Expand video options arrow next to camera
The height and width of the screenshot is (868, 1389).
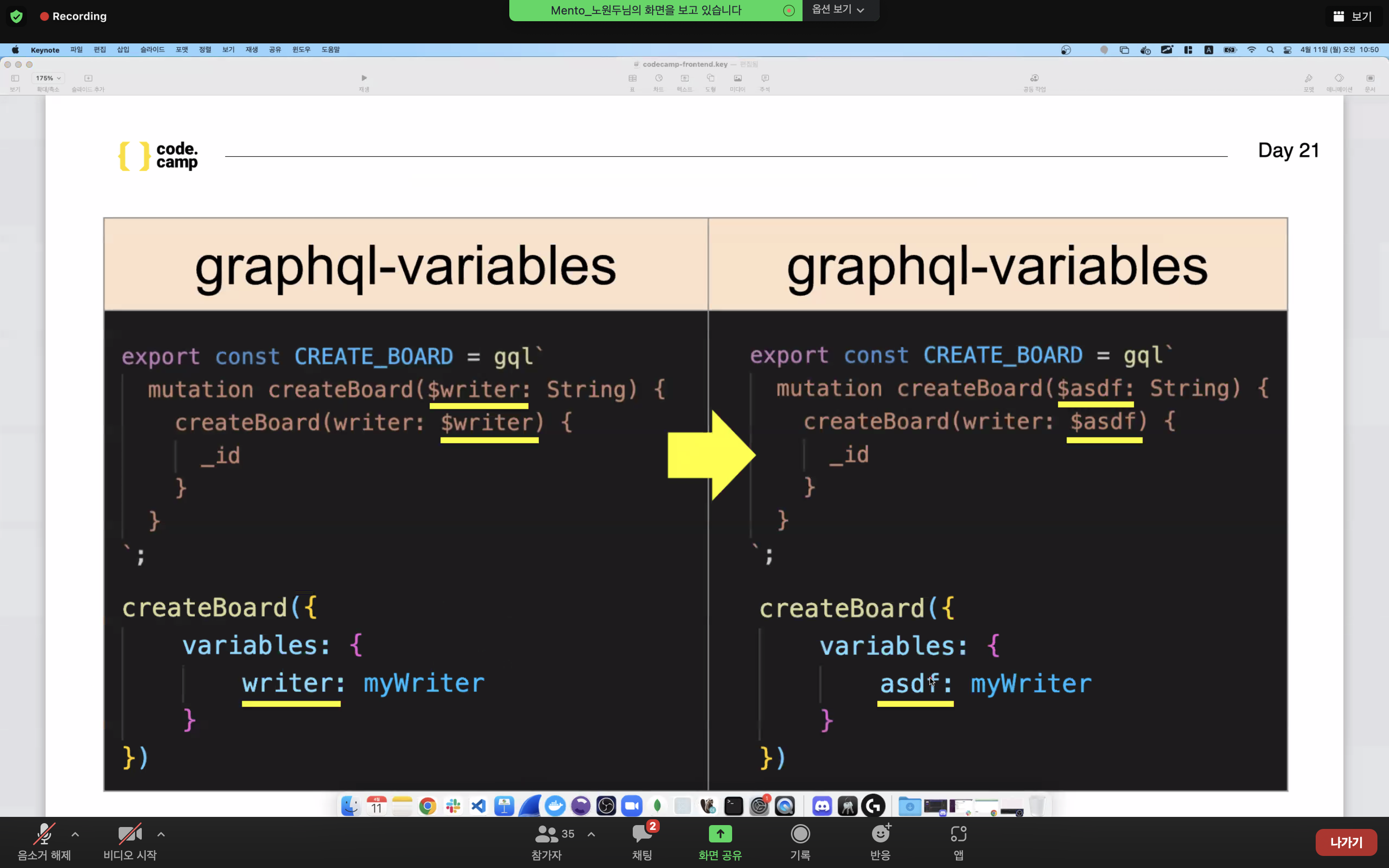tap(161, 834)
